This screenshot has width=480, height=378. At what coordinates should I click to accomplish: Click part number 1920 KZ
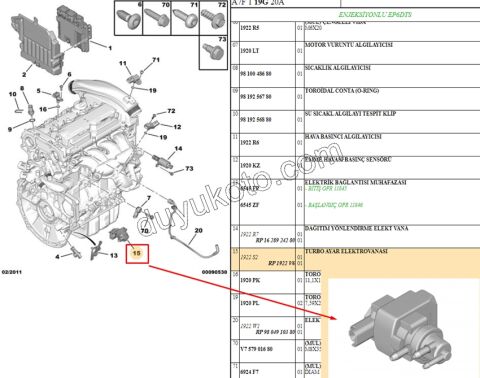pos(250,165)
